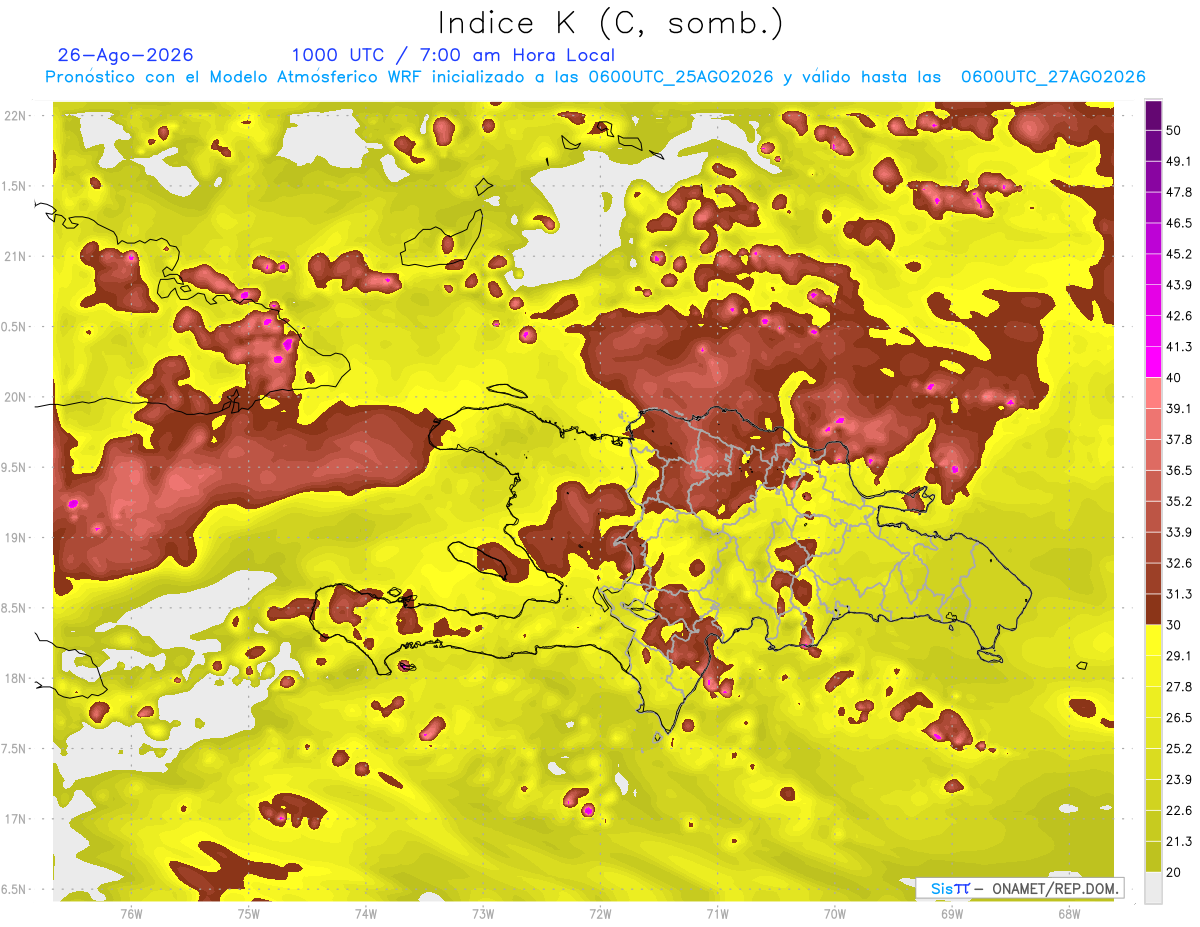1200x927 pixels.
Task: Click the initialization time "0600UTC_25AGO2026"
Action: click(x=681, y=77)
